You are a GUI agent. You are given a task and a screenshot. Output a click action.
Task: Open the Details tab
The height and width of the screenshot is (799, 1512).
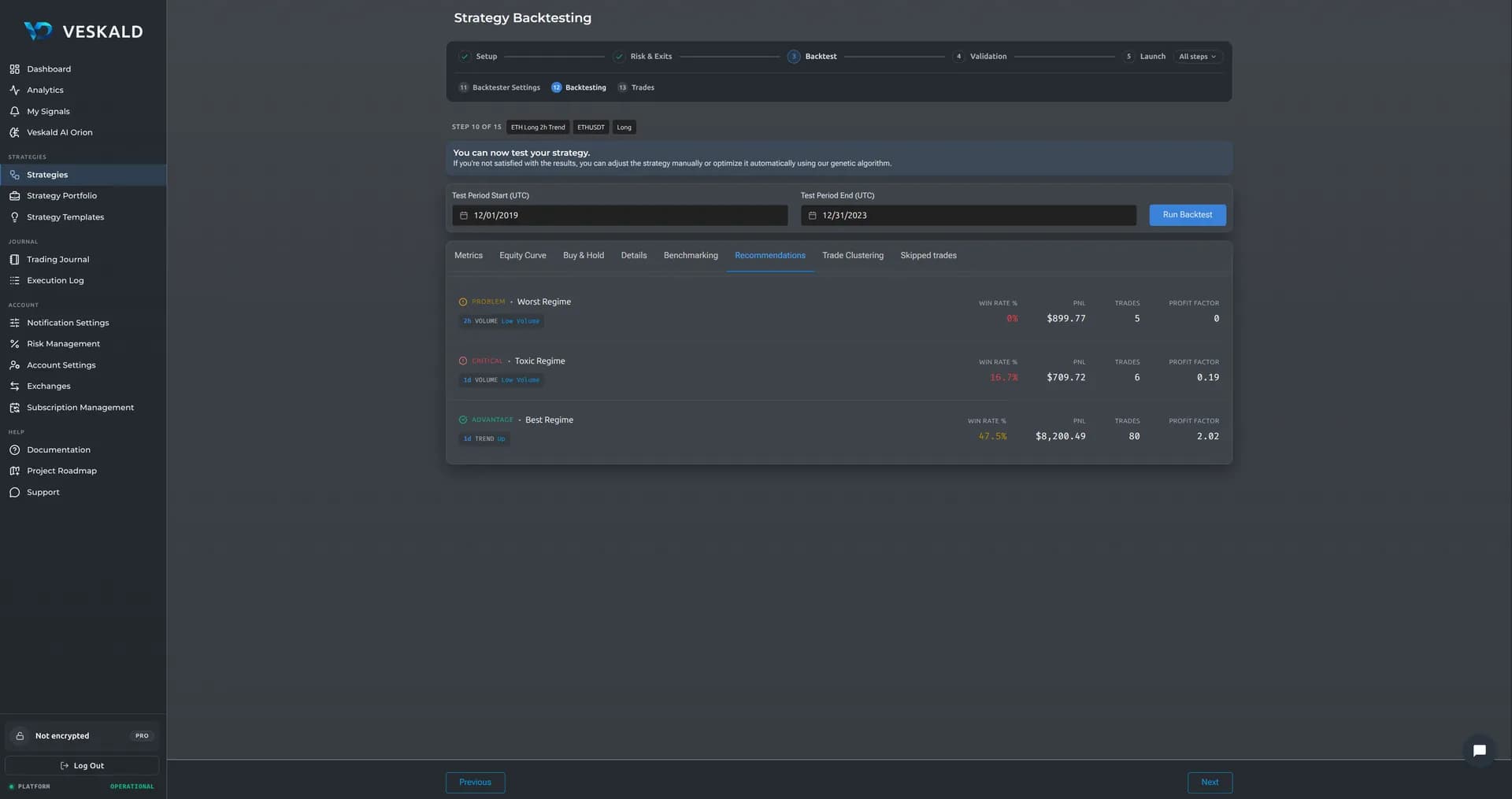click(634, 256)
